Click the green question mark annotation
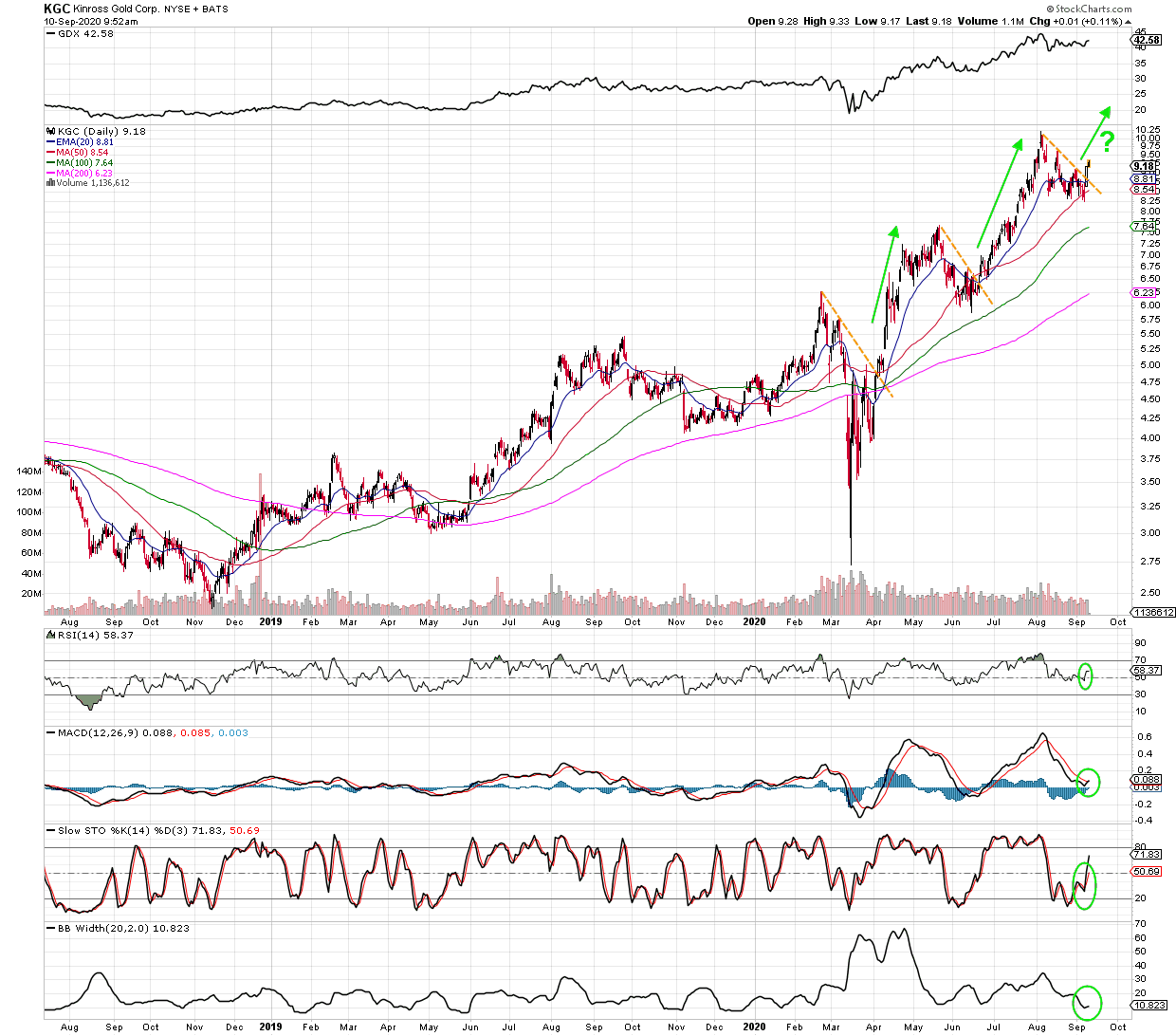Viewport: 1176px width, 1036px height. pos(1107,143)
